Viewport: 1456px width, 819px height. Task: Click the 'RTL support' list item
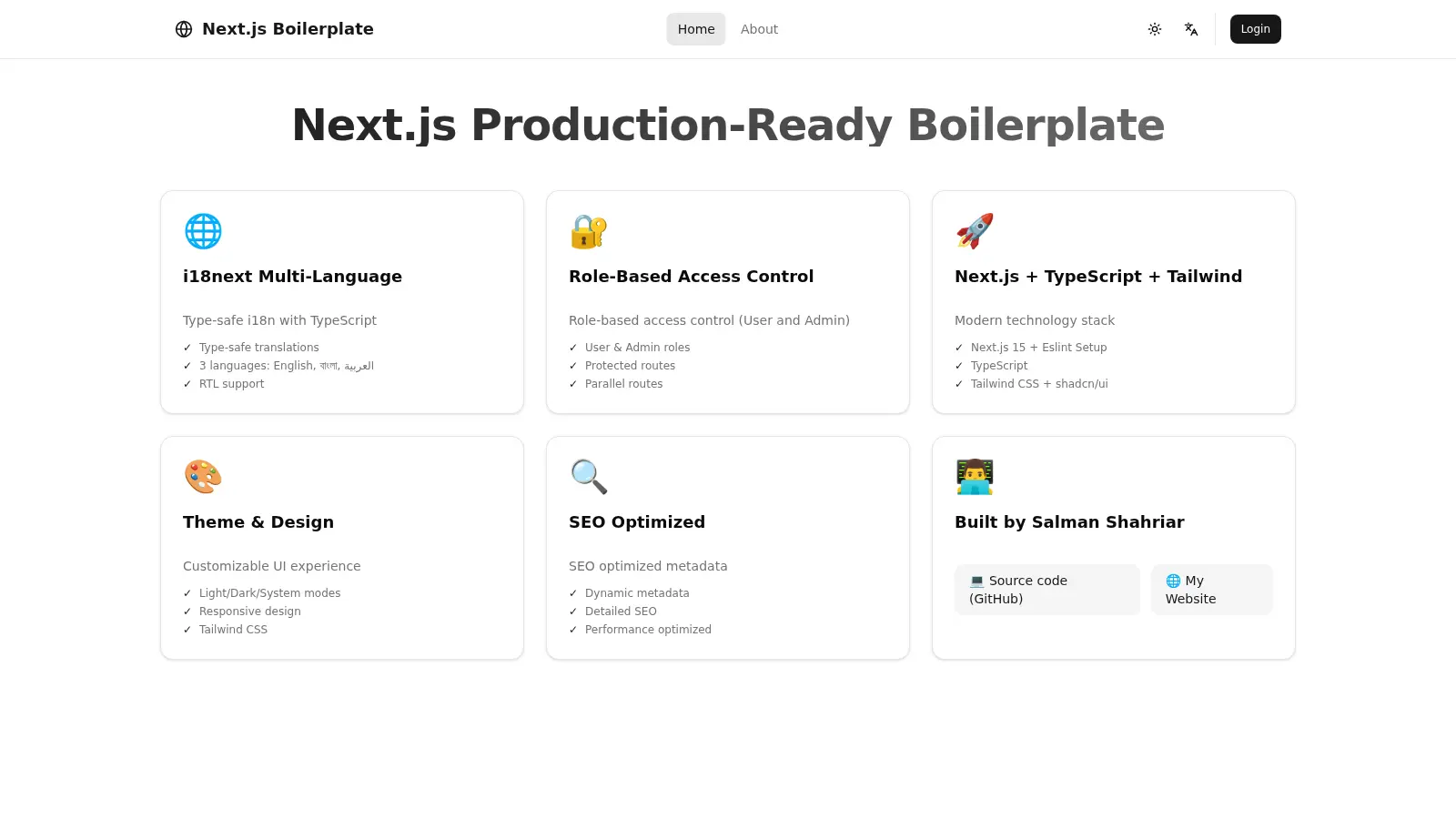point(232,384)
